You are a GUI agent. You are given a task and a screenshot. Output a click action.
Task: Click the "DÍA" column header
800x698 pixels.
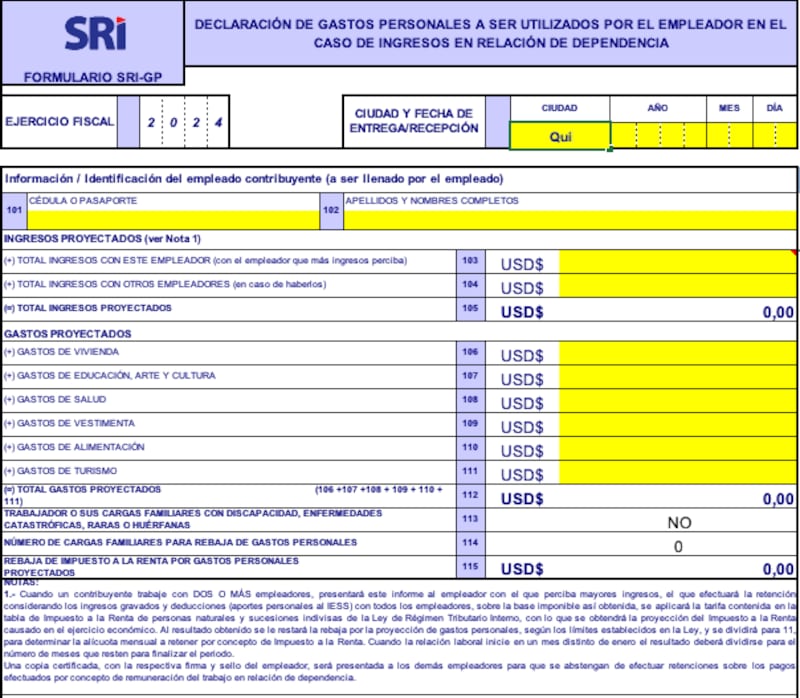(x=774, y=108)
